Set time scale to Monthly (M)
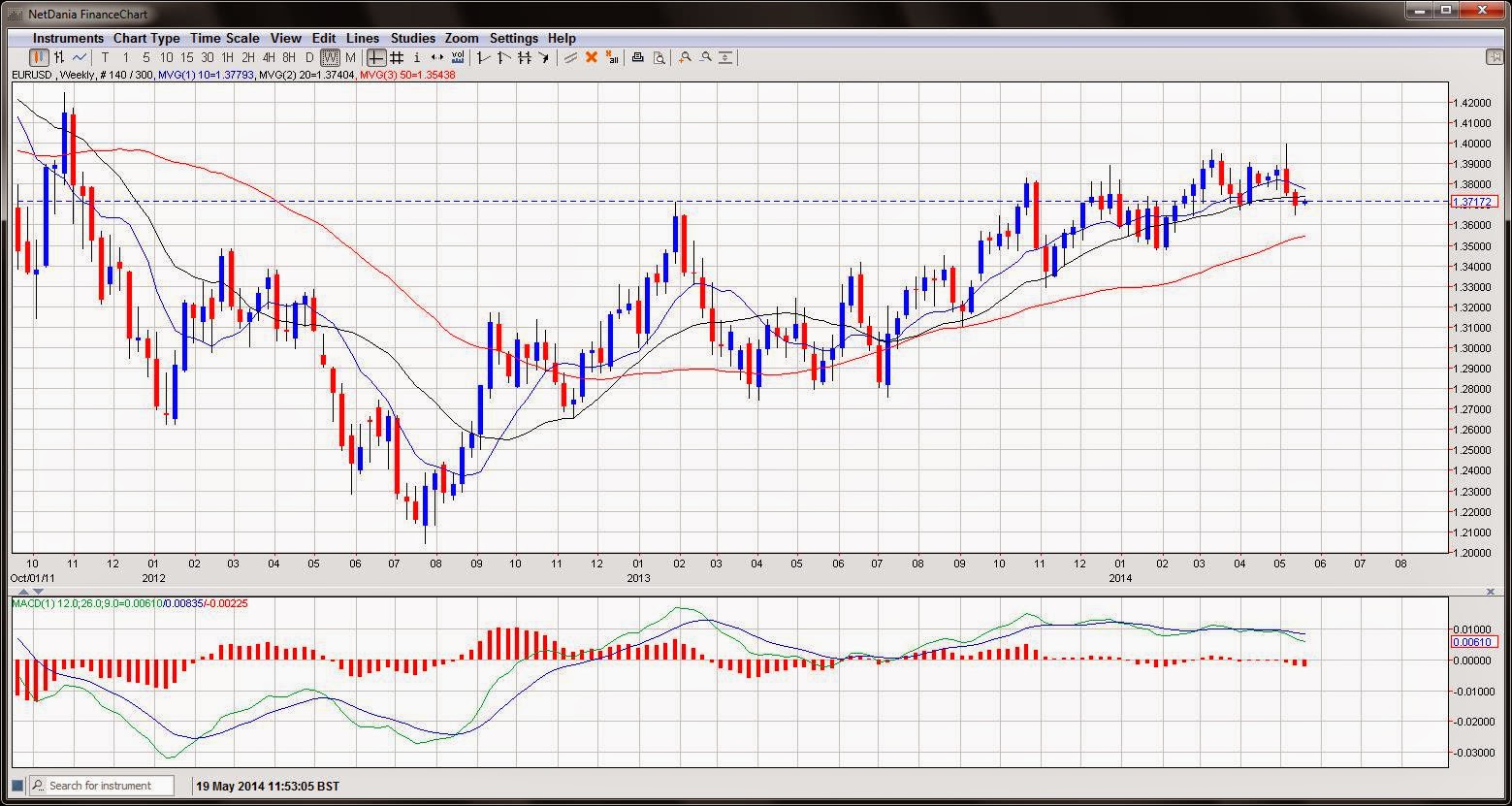This screenshot has height=806, width=1512. pos(350,57)
